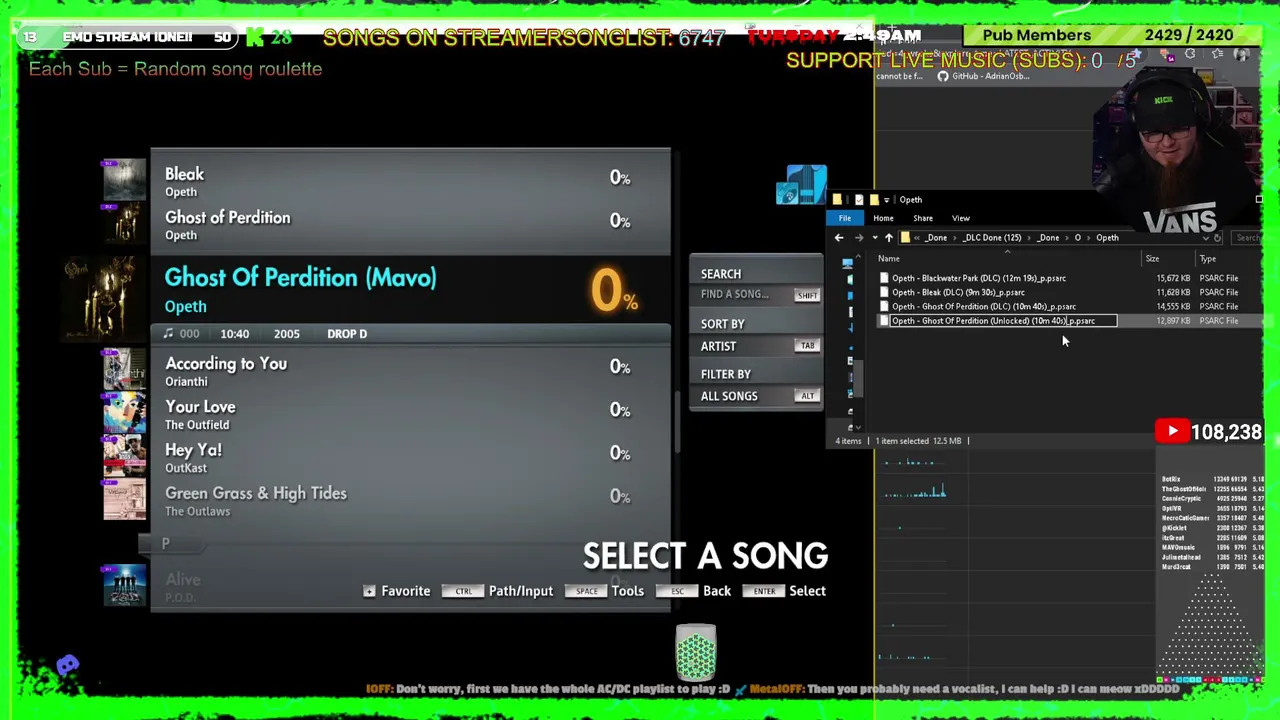This screenshot has height=720, width=1280.
Task: Select Bleak by Opeth song row
Action: pyautogui.click(x=410, y=181)
